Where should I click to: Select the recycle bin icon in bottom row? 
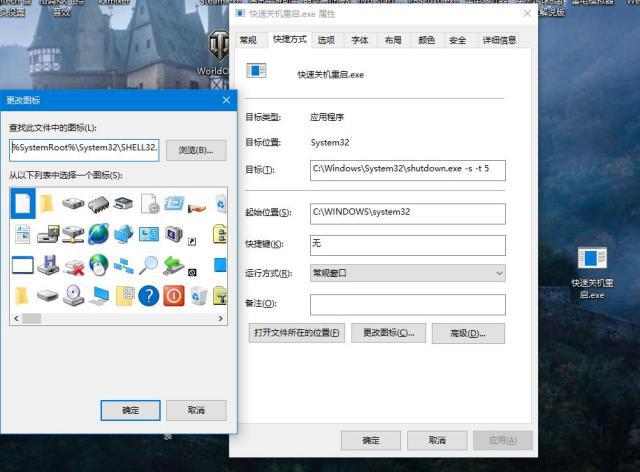[x=199, y=296]
